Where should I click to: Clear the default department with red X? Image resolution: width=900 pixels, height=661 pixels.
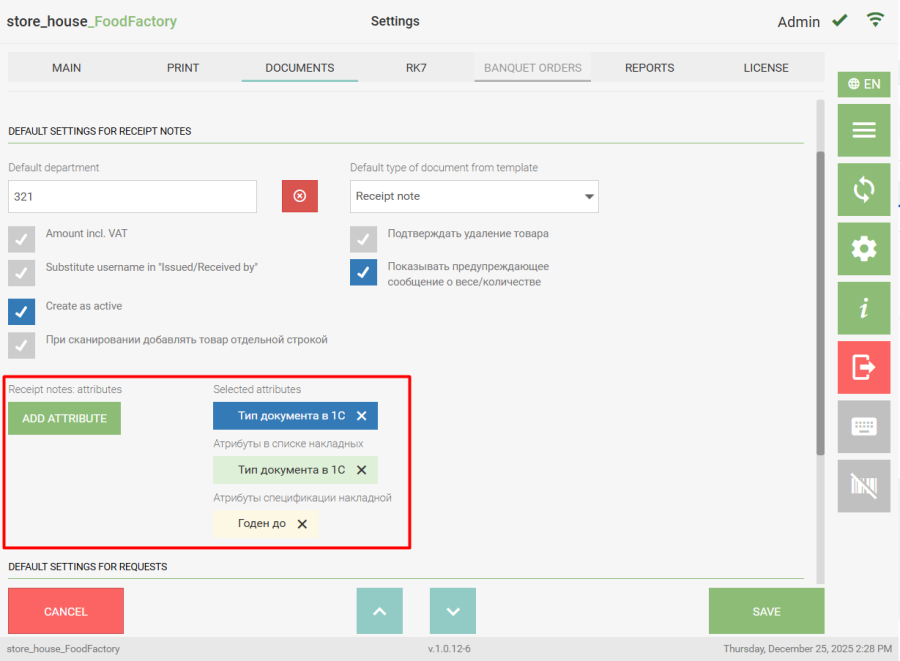[300, 196]
